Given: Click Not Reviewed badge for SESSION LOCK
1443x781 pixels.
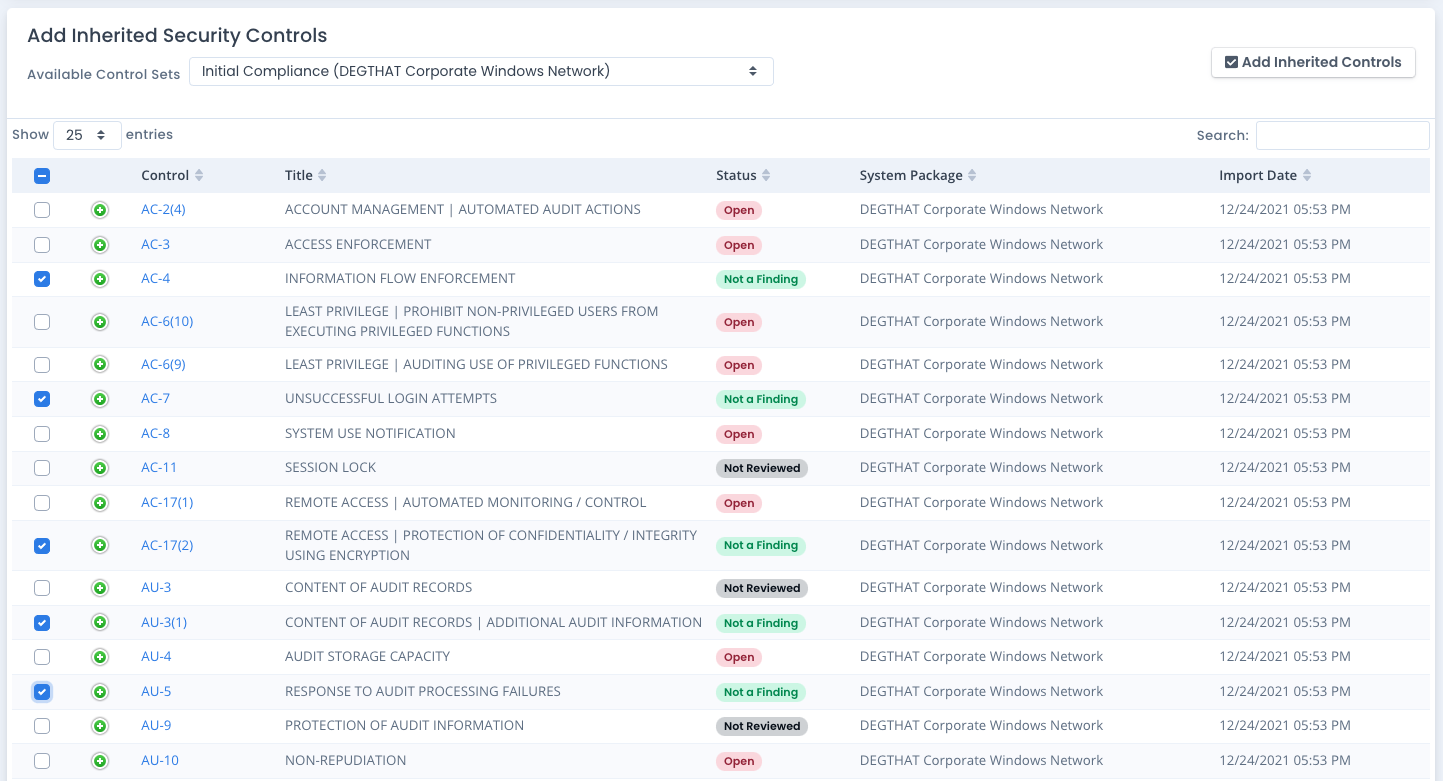Looking at the screenshot, I should [x=762, y=468].
